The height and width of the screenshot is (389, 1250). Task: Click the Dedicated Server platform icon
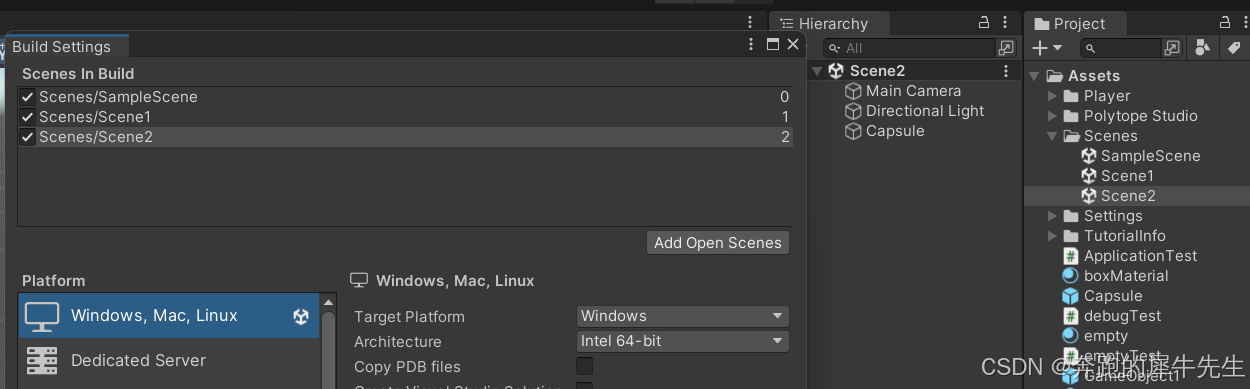(42, 360)
